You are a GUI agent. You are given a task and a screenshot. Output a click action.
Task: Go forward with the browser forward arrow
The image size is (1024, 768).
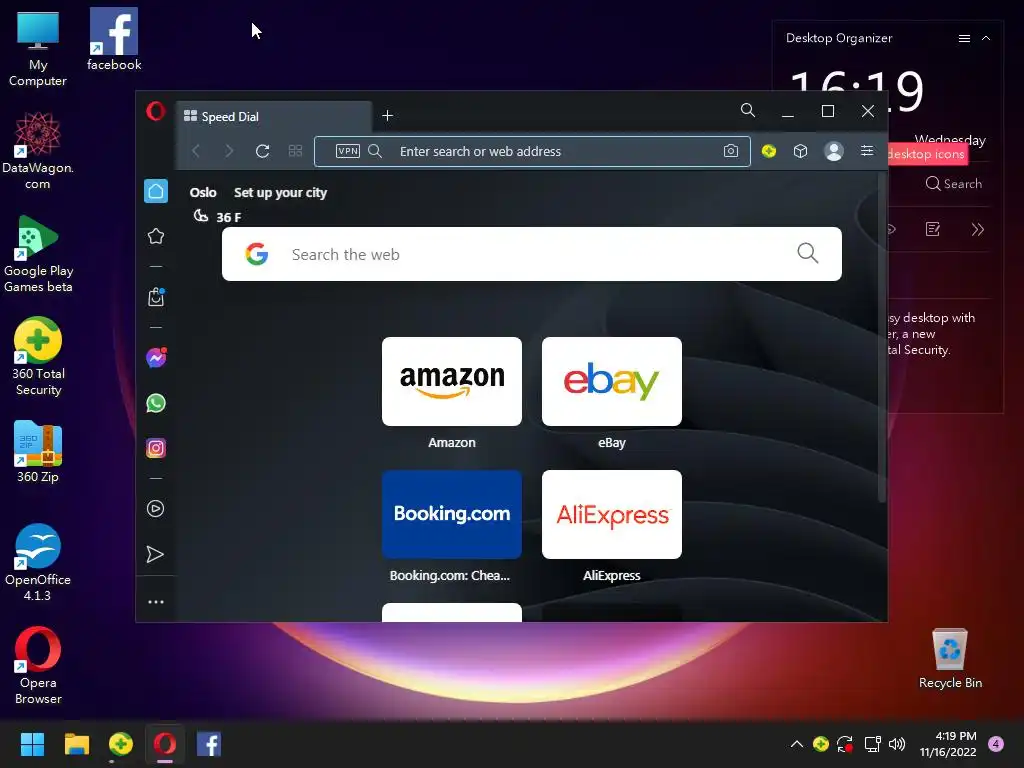click(229, 152)
